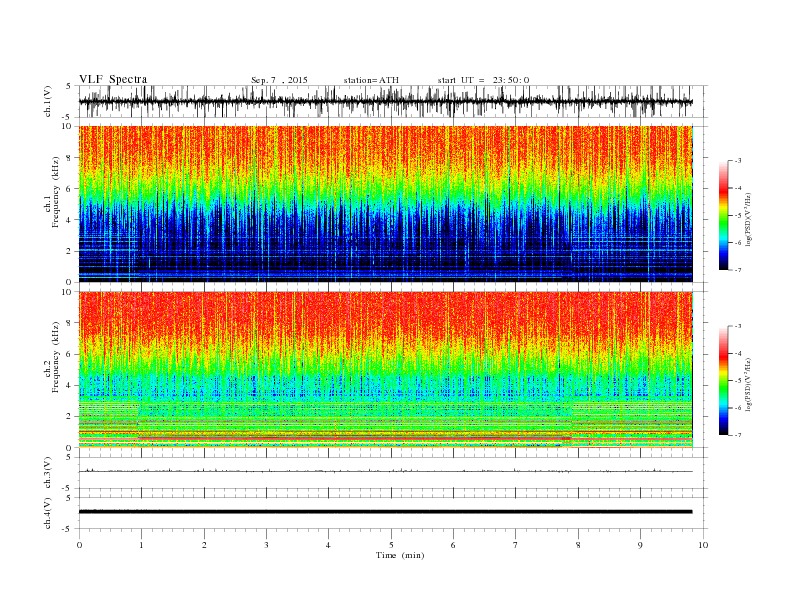This screenshot has width=792, height=612.
Task: Click the time axis tick label "10"
Action: click(703, 545)
